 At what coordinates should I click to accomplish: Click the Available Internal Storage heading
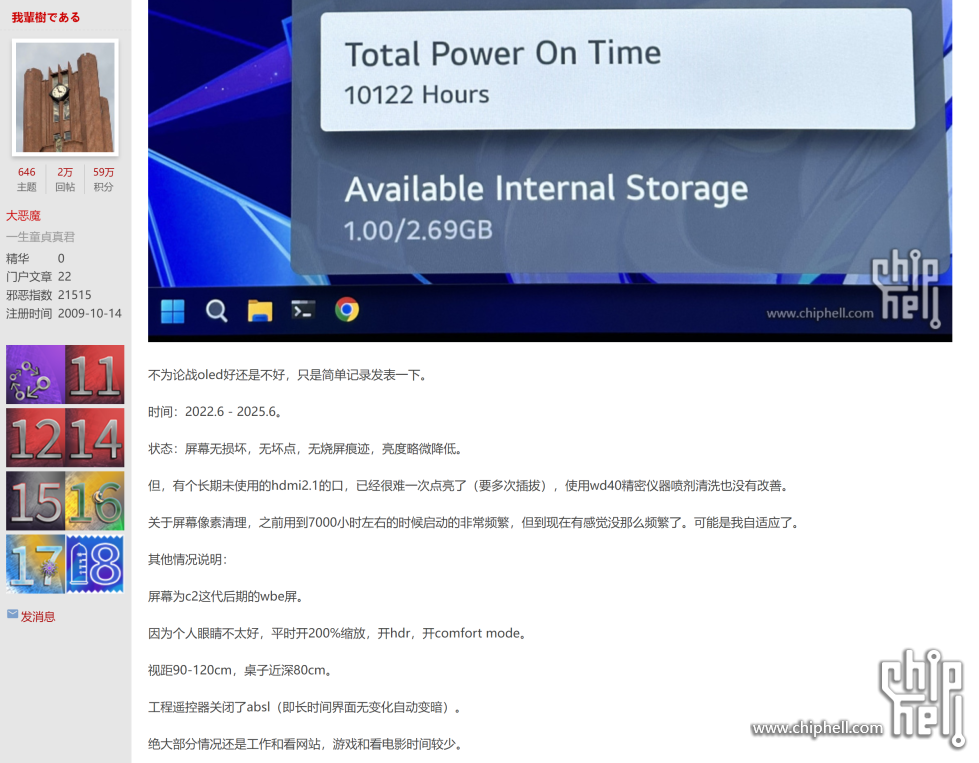(546, 189)
